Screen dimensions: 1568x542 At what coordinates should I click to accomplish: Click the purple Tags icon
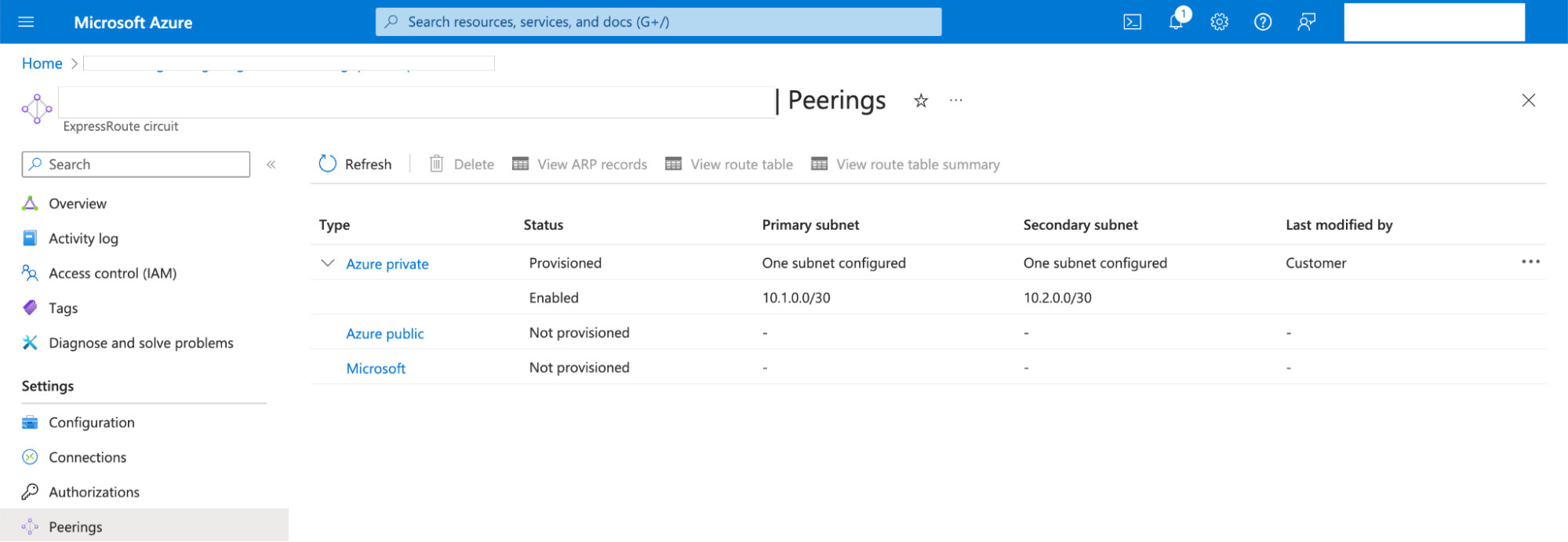30,307
